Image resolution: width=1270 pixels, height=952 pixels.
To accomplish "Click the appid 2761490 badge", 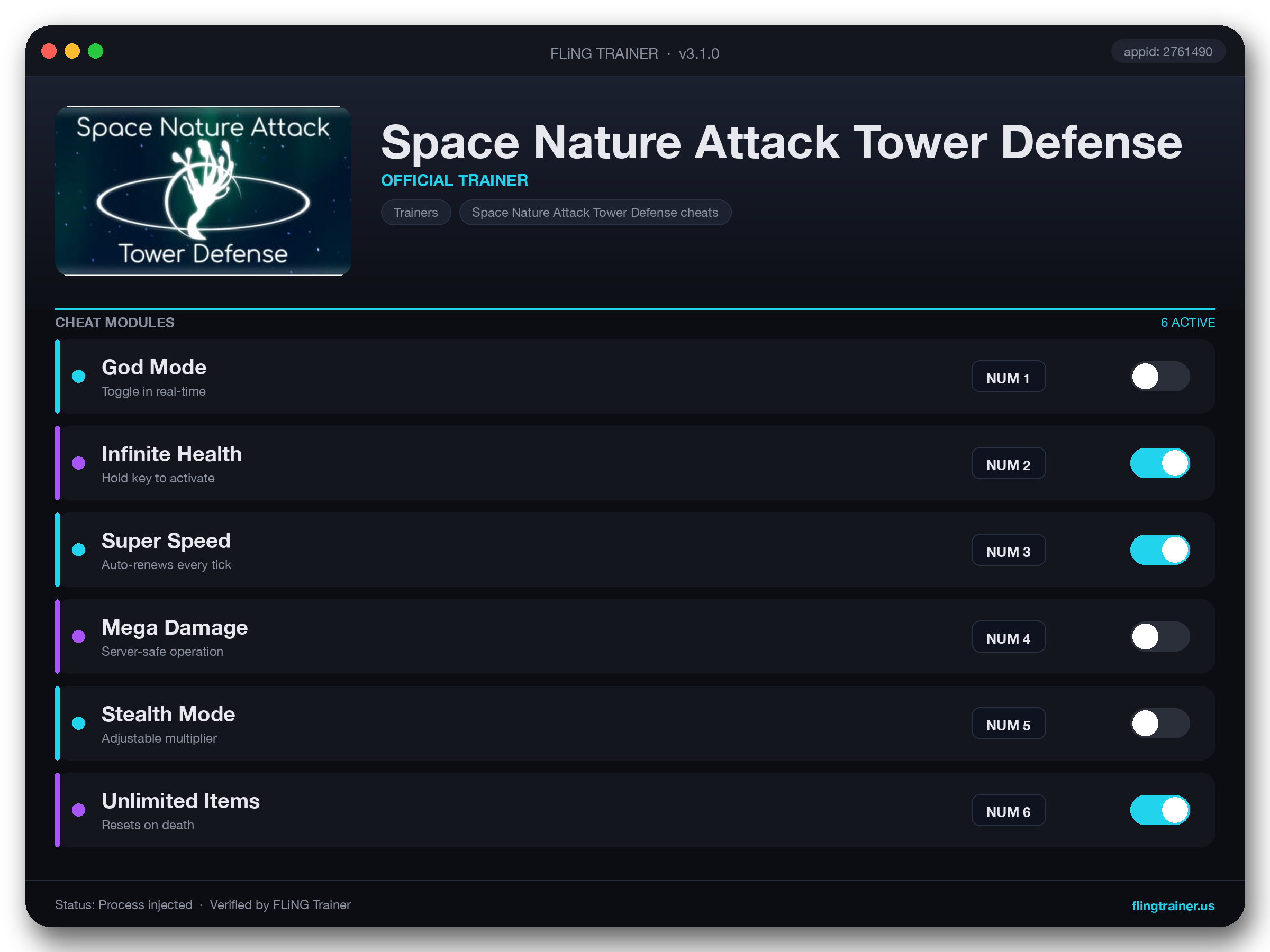I will pyautogui.click(x=1168, y=52).
